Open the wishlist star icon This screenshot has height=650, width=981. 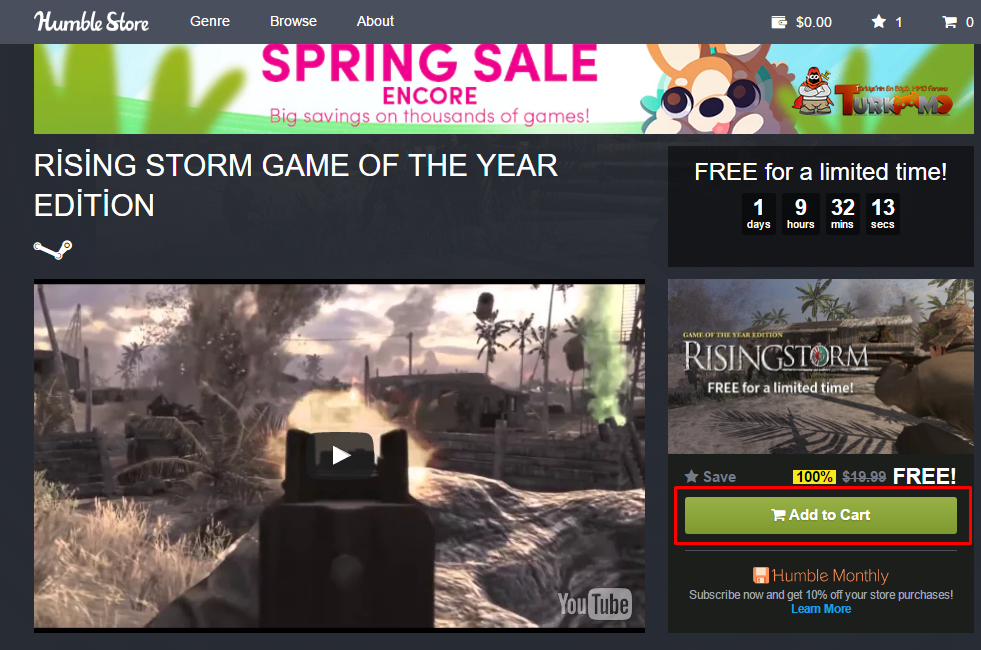coord(878,22)
